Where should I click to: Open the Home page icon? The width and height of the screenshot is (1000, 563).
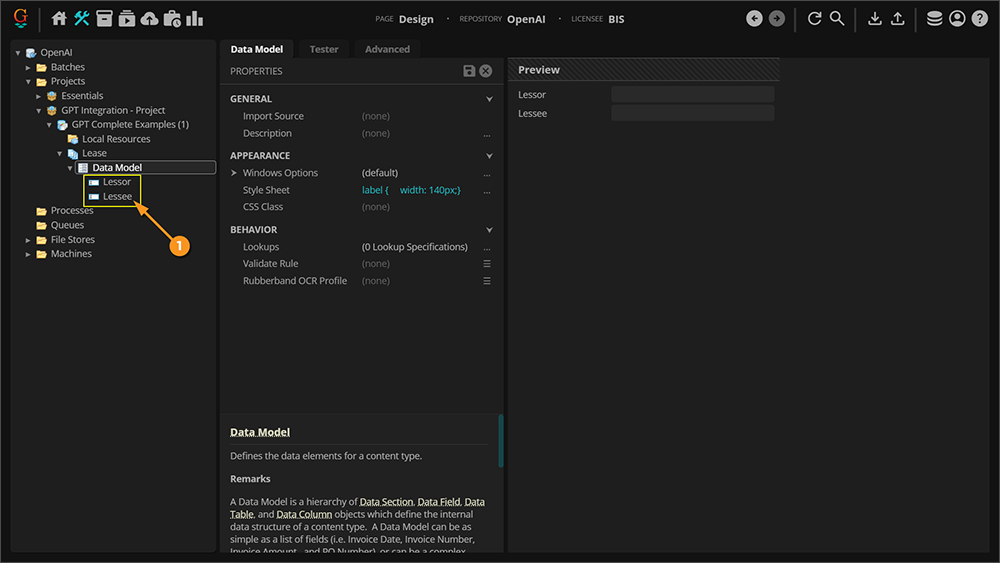(x=59, y=18)
